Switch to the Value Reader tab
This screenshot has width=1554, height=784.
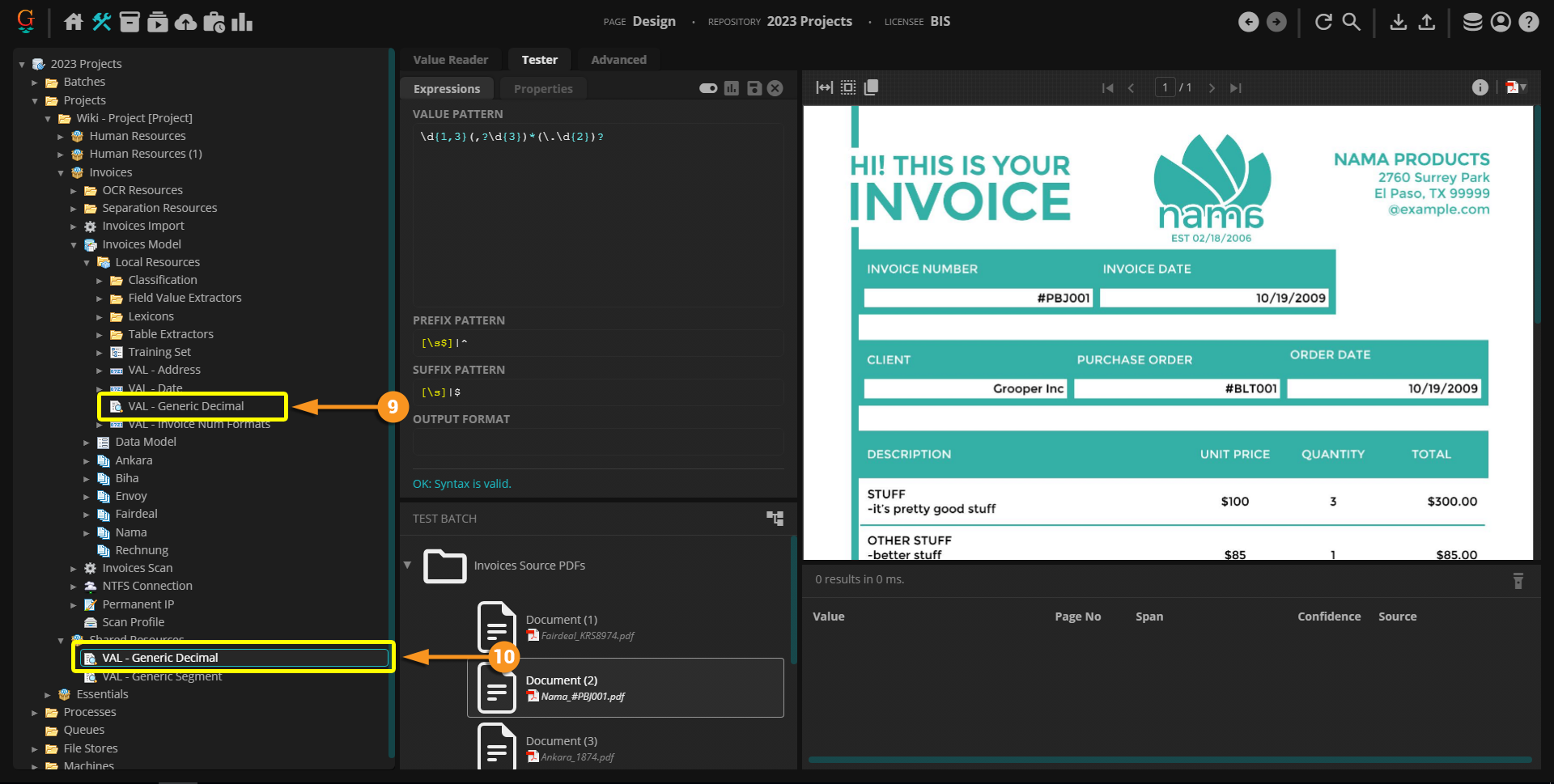(x=450, y=60)
